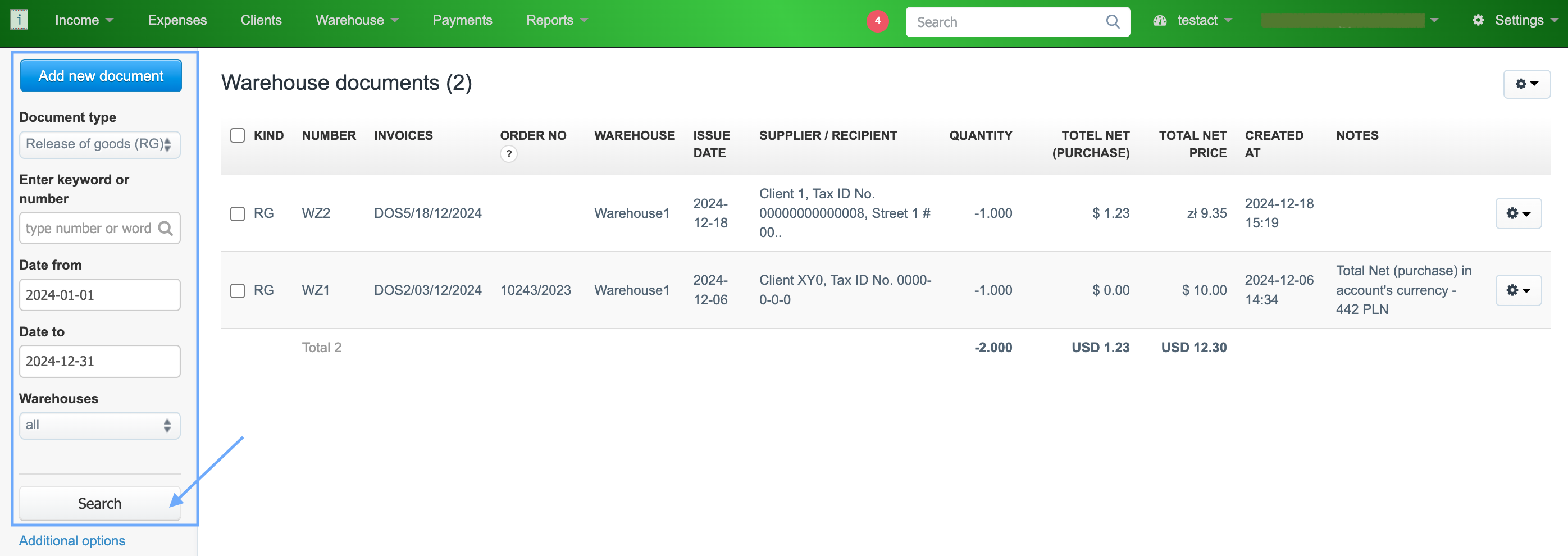Open the Additional options link
Viewport: 1568px width, 556px height.
tap(72, 541)
